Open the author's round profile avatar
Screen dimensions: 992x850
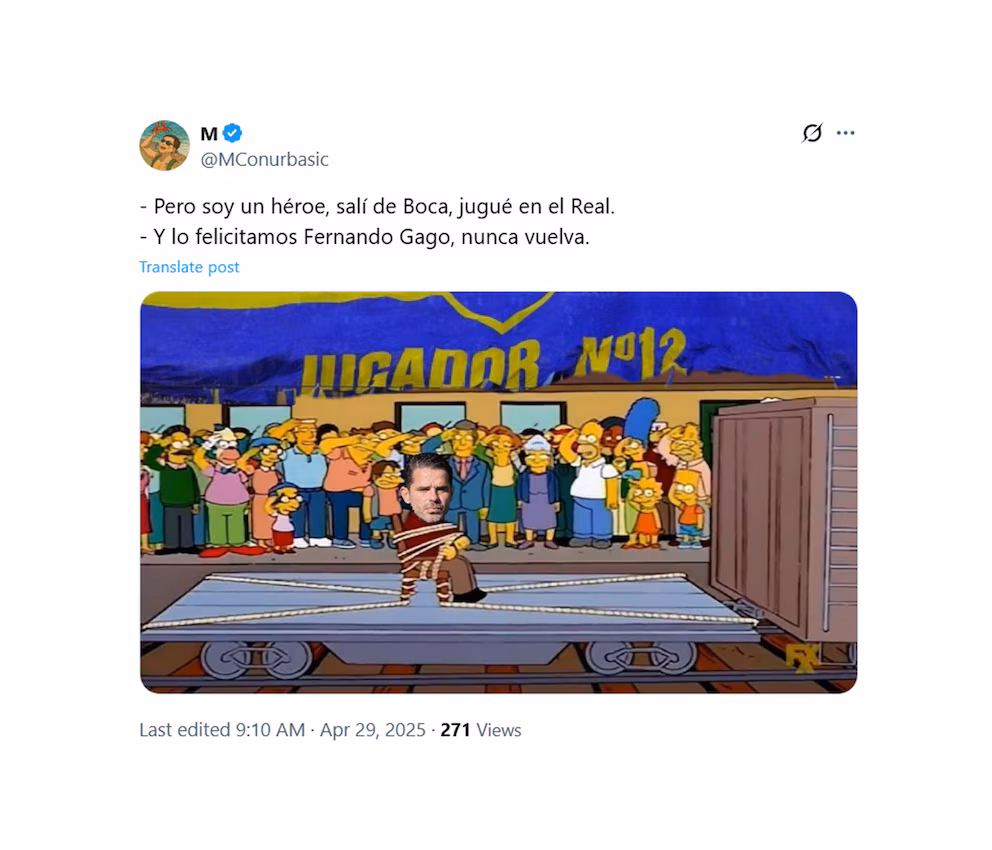(x=164, y=146)
